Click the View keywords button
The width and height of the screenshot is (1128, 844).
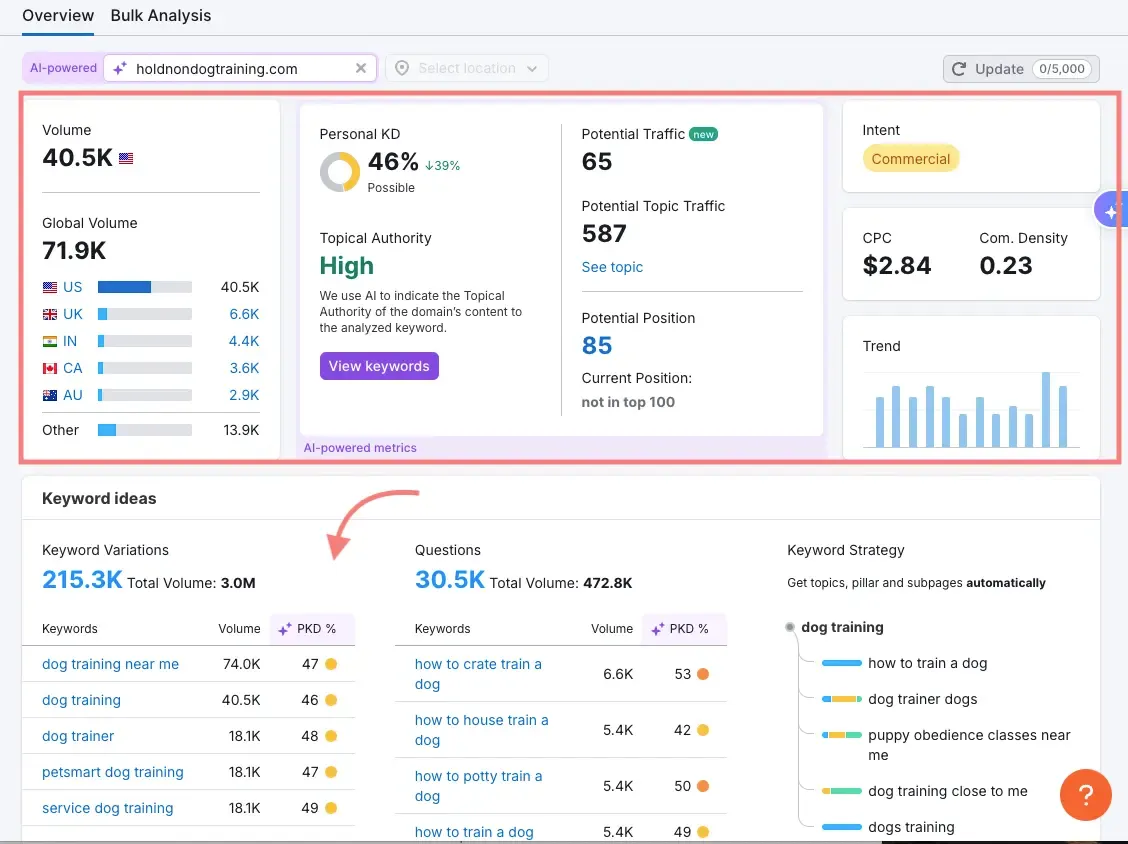(x=379, y=366)
